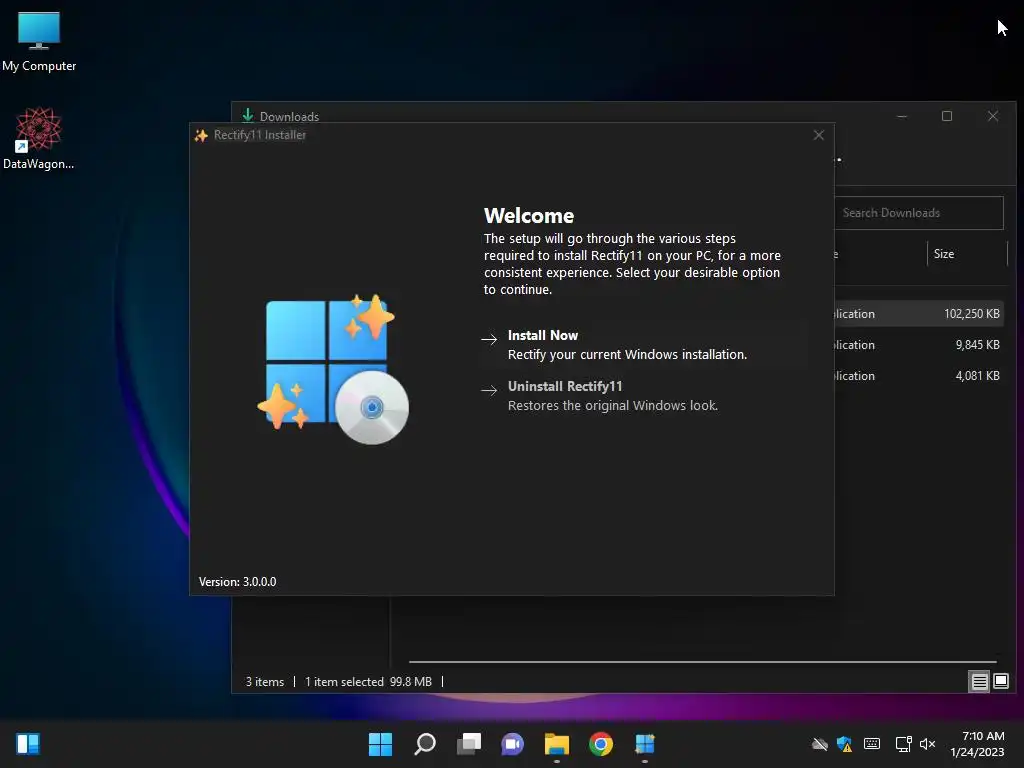Choose Uninstall Rectify11 option
This screenshot has width=1024, height=768.
643,396
